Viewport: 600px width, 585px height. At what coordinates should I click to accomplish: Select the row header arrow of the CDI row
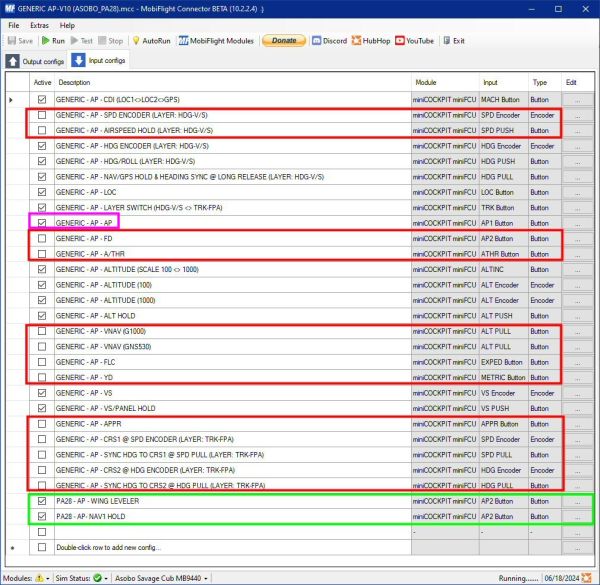(11, 100)
